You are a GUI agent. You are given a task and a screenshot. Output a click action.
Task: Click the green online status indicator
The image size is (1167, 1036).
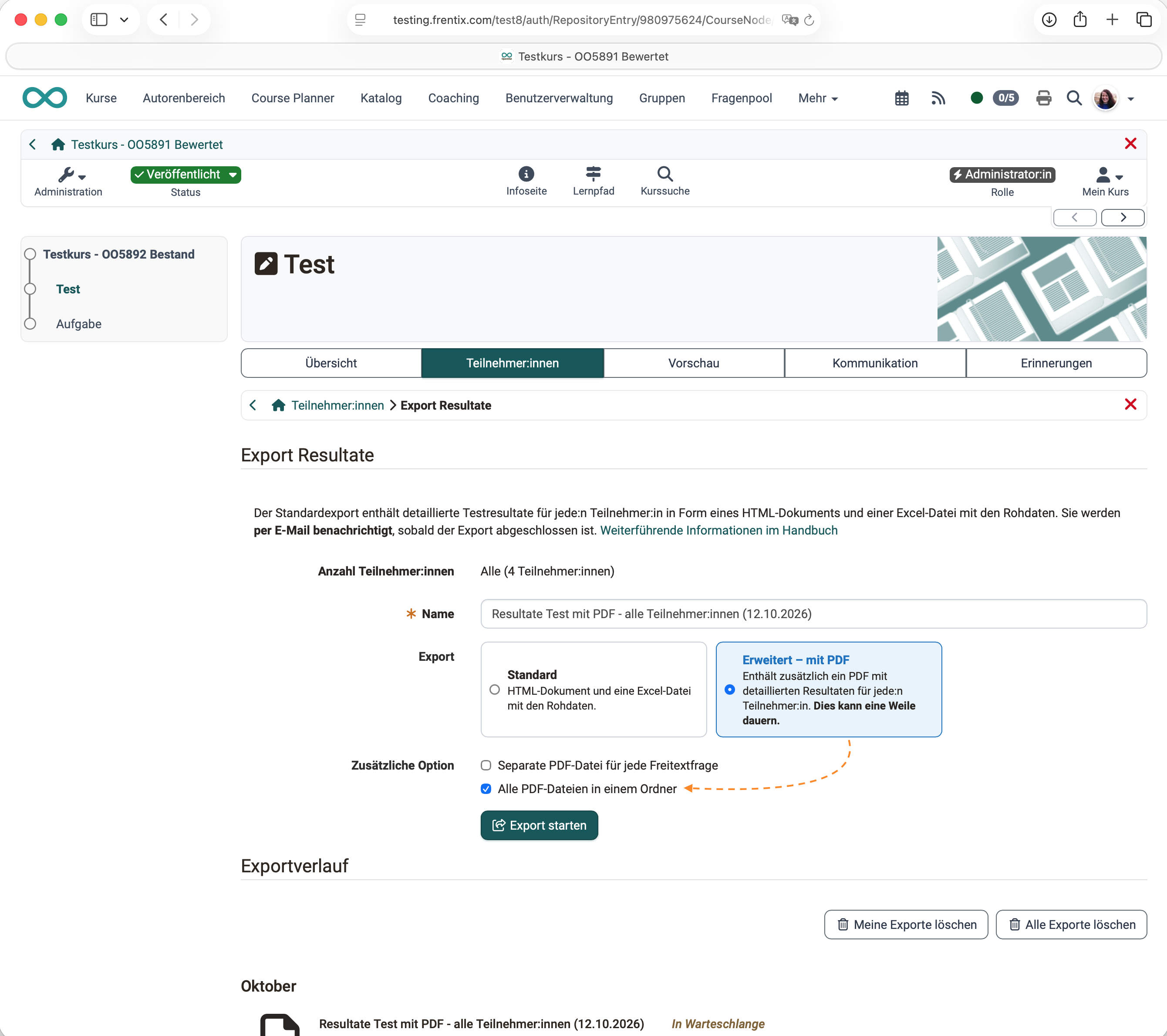pos(976,98)
